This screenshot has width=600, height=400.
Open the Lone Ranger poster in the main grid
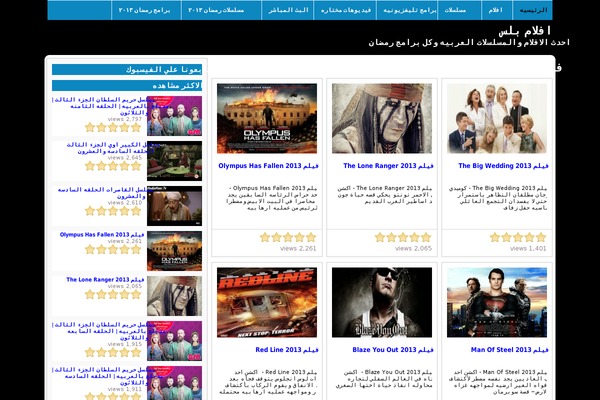tap(382, 118)
